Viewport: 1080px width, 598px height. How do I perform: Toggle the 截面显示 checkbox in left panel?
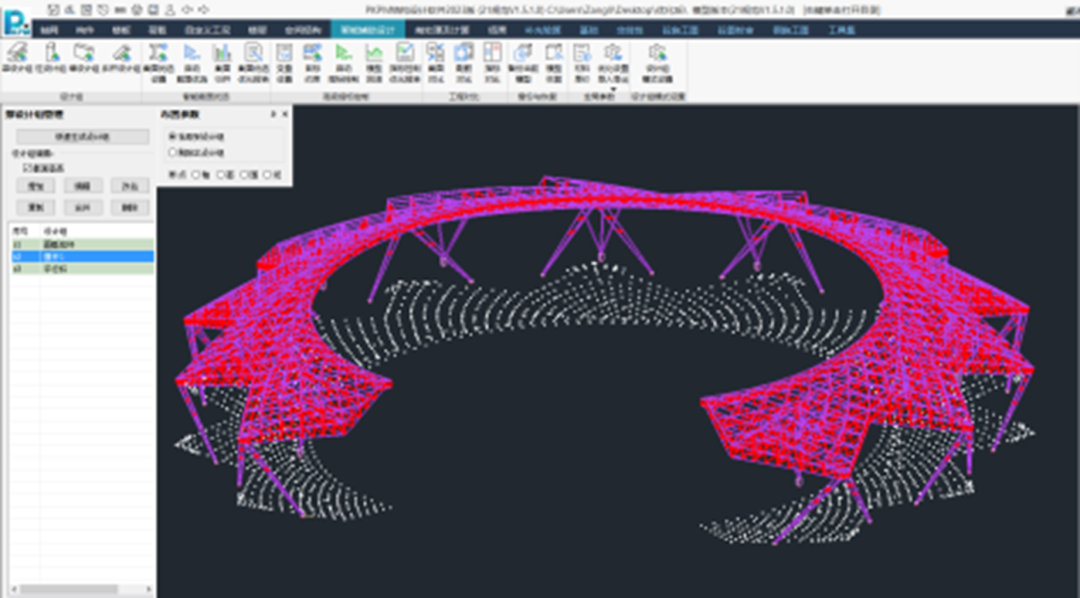point(27,168)
